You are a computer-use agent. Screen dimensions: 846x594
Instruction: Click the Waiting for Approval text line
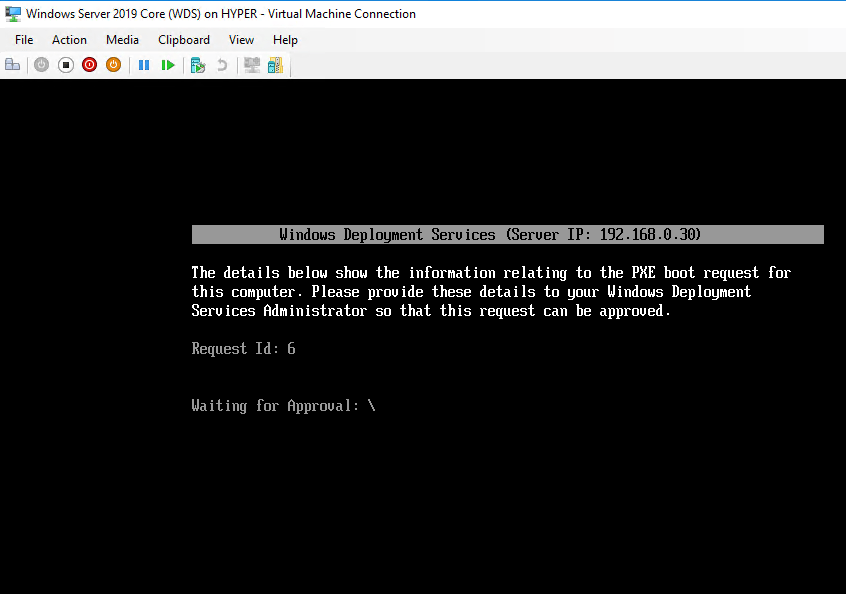pyautogui.click(x=283, y=406)
